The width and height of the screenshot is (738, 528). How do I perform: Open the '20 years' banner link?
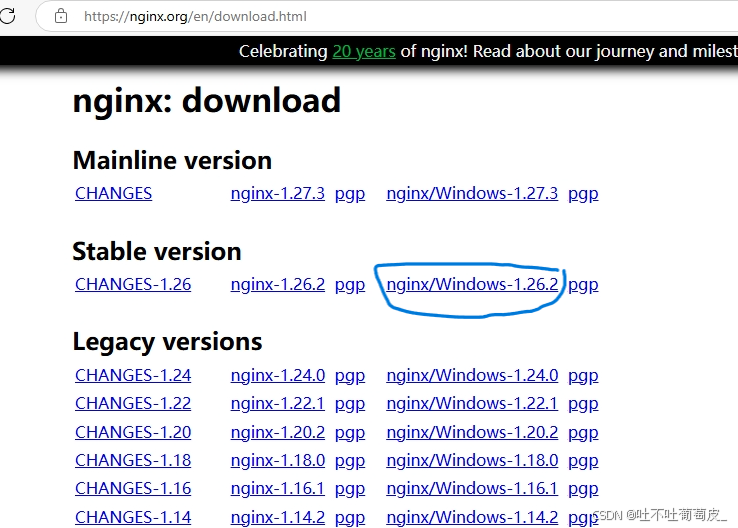(x=364, y=51)
